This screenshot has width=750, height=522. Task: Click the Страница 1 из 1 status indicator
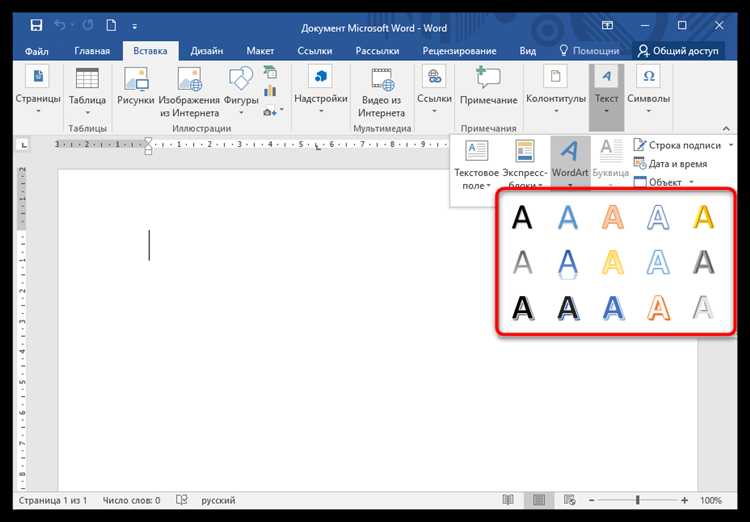53,500
